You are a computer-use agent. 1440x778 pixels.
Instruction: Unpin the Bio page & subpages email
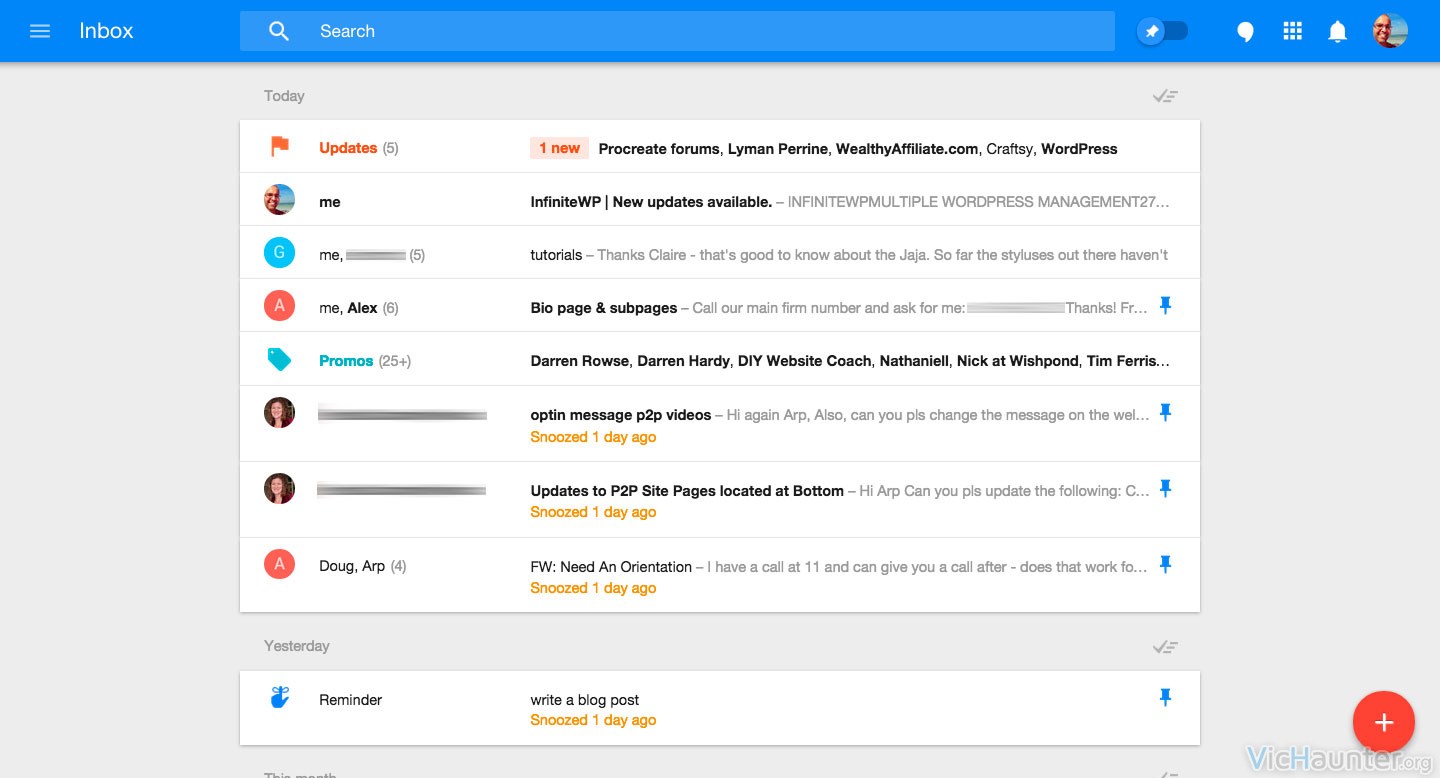pos(1165,306)
